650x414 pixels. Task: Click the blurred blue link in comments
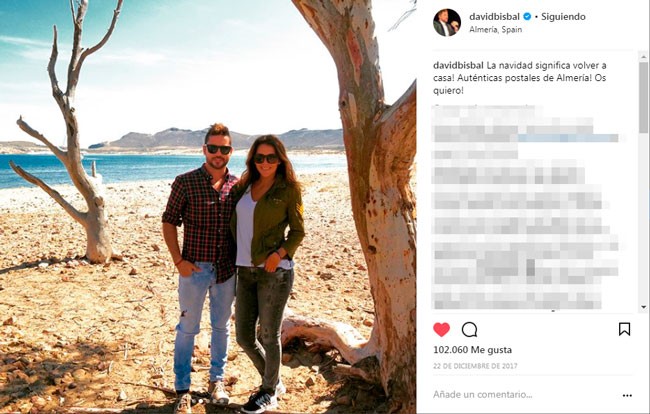568,138
